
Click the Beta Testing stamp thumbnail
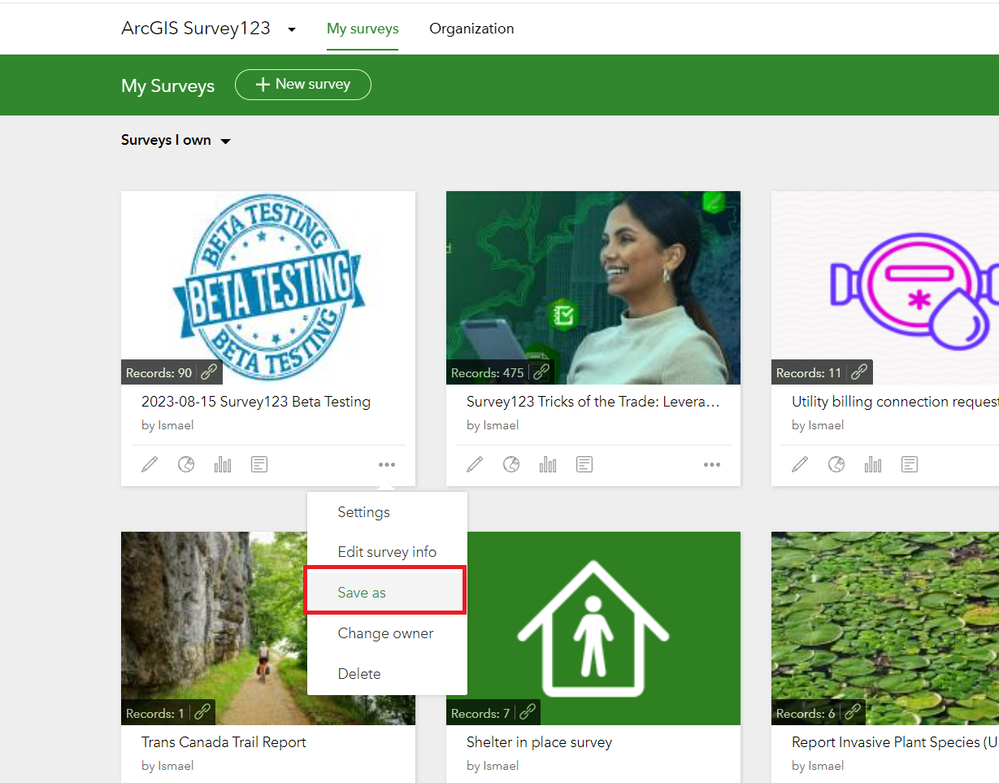[268, 287]
